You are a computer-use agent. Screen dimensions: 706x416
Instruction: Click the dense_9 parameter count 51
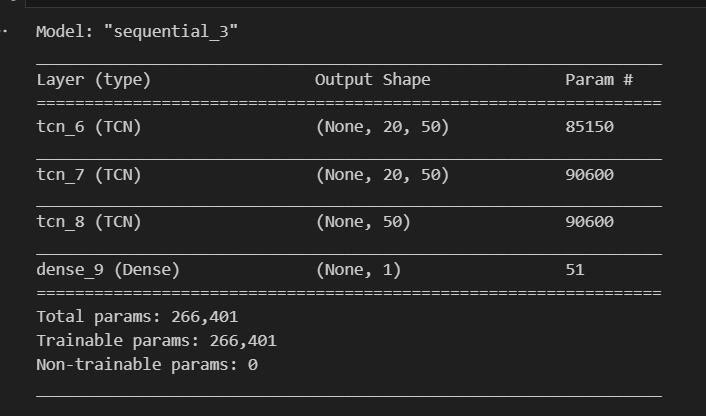(575, 270)
